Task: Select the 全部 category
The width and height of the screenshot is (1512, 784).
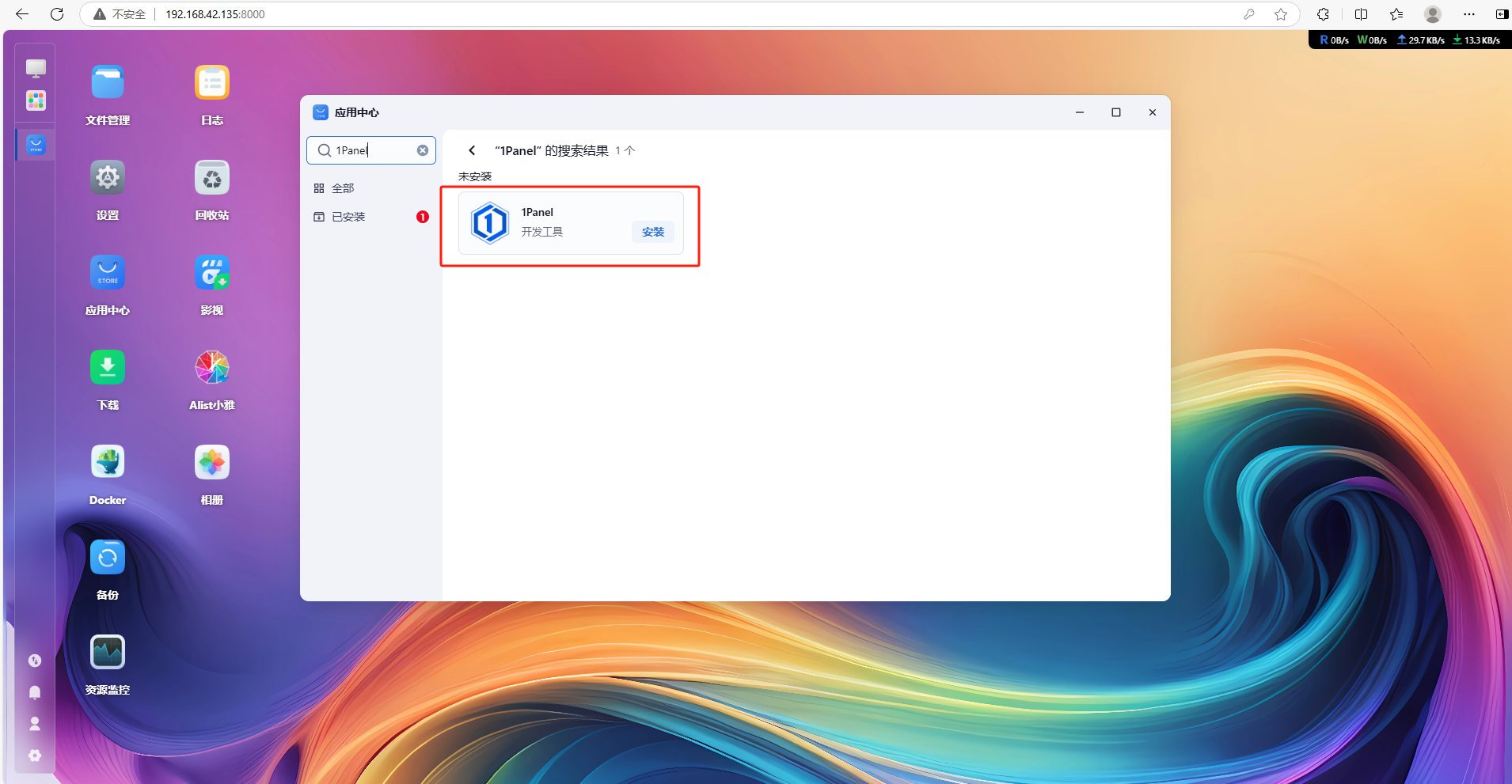Action: point(371,188)
